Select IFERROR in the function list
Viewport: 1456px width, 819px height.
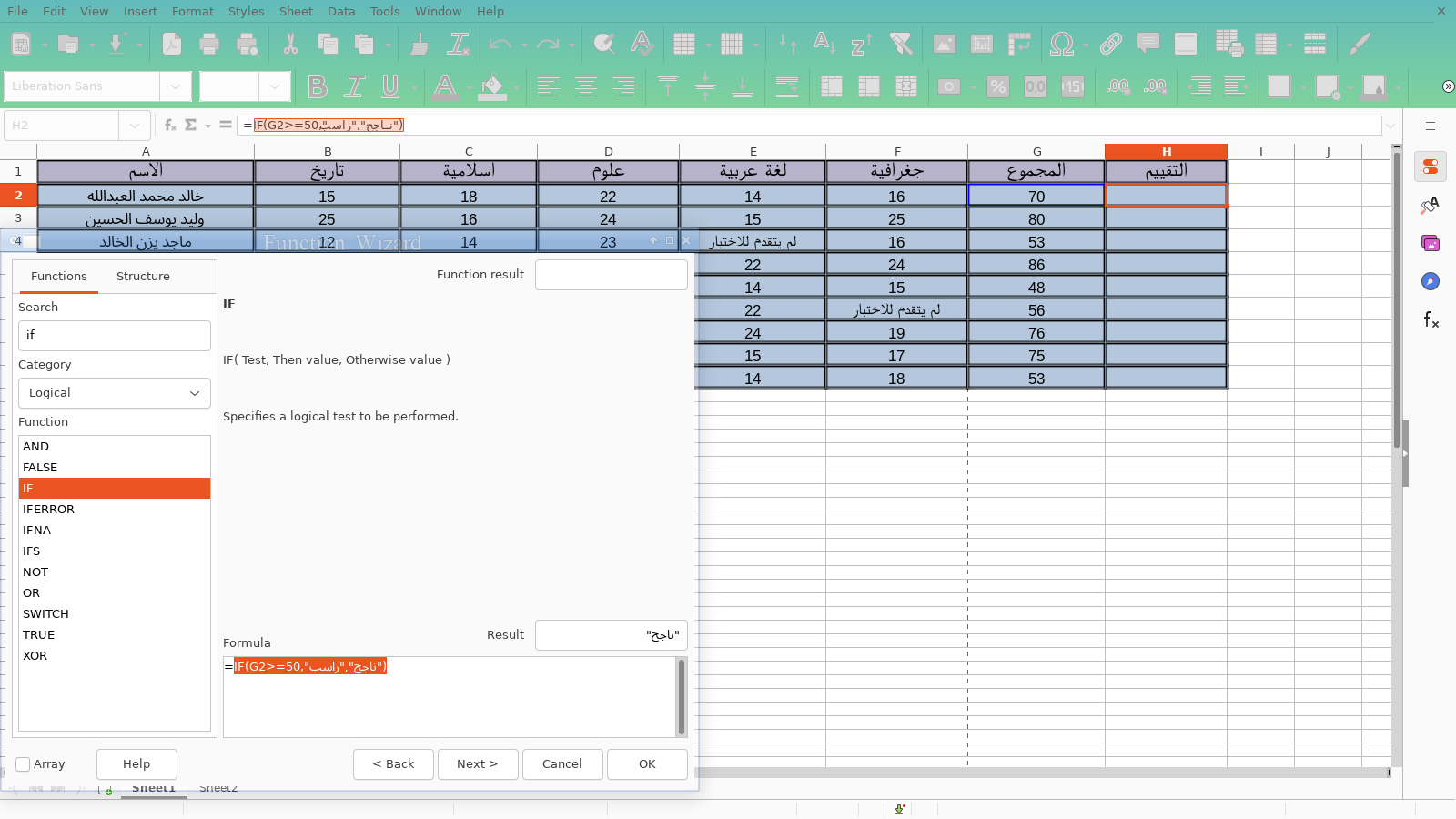[x=49, y=510]
